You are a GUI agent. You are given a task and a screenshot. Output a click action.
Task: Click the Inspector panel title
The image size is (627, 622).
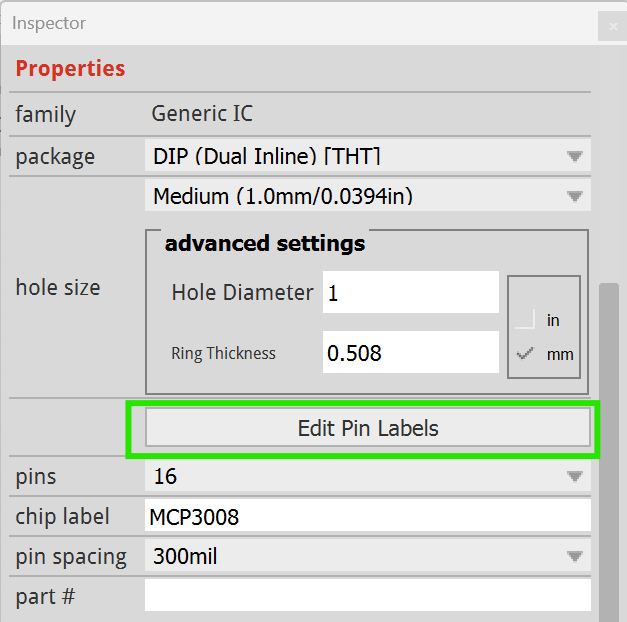pos(49,23)
